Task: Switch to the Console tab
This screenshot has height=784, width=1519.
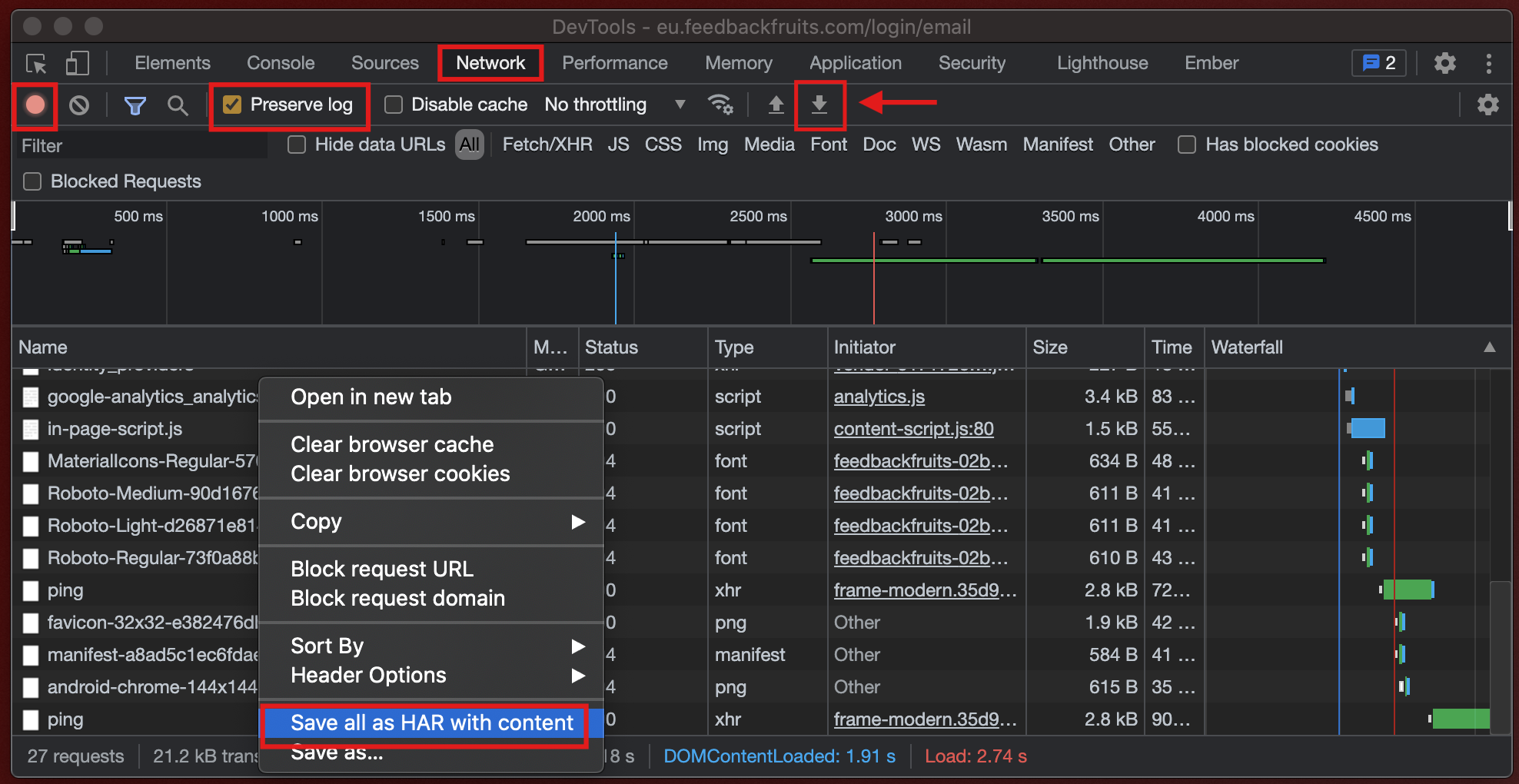Action: [281, 63]
